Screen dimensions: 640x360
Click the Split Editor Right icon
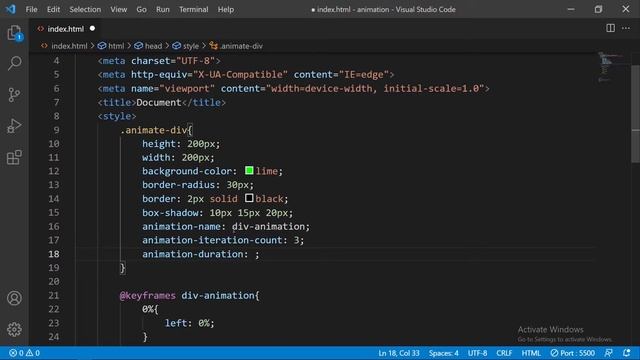pyautogui.click(x=610, y=28)
